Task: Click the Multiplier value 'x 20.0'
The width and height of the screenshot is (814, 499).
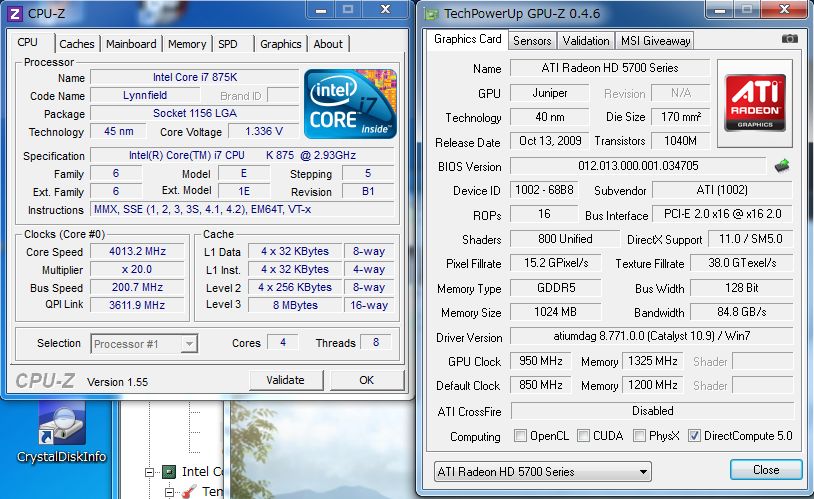Action: [137, 269]
